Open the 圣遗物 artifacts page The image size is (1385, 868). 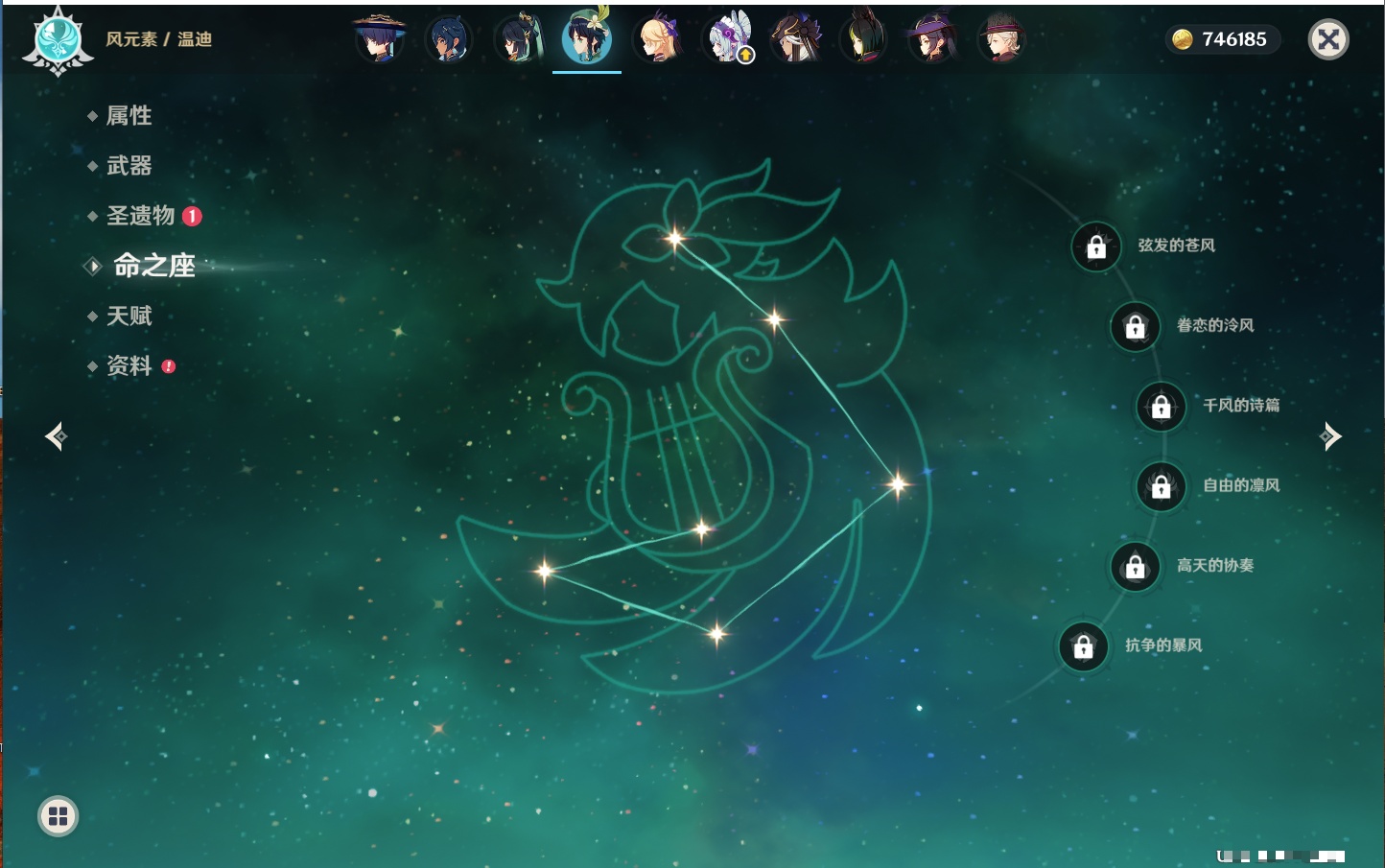(140, 216)
